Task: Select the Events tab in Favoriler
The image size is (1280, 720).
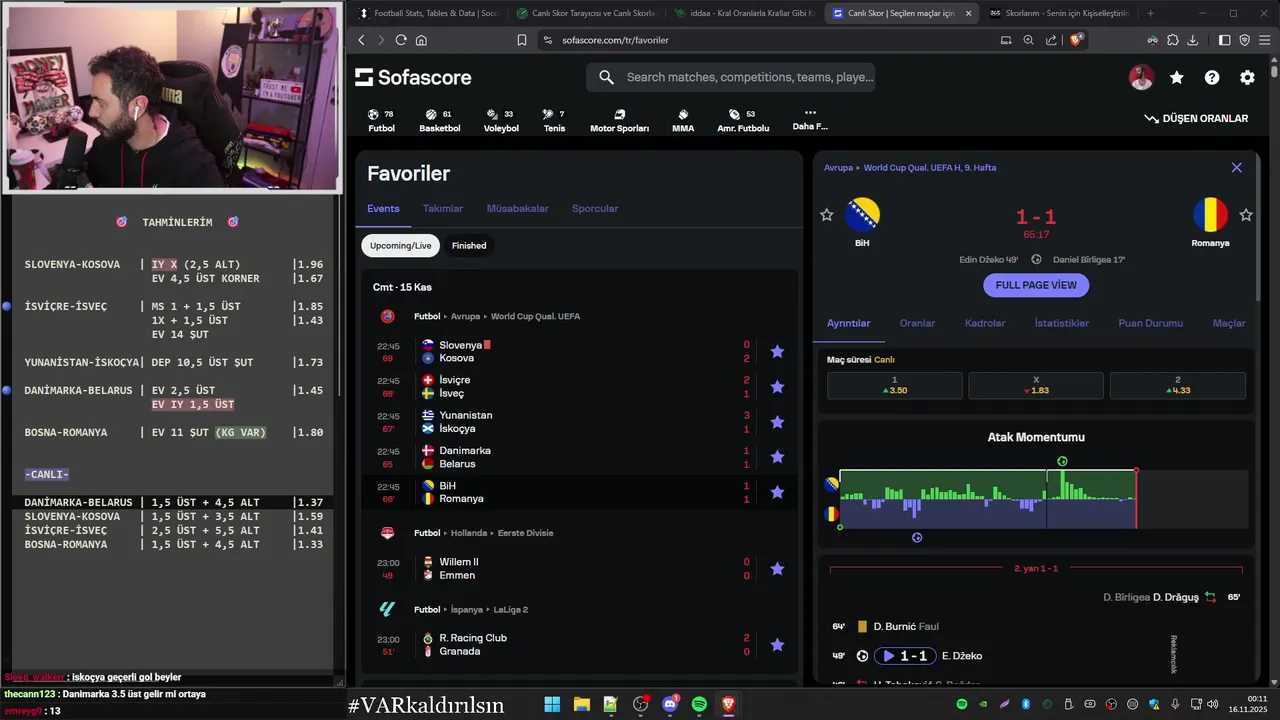Action: click(383, 209)
